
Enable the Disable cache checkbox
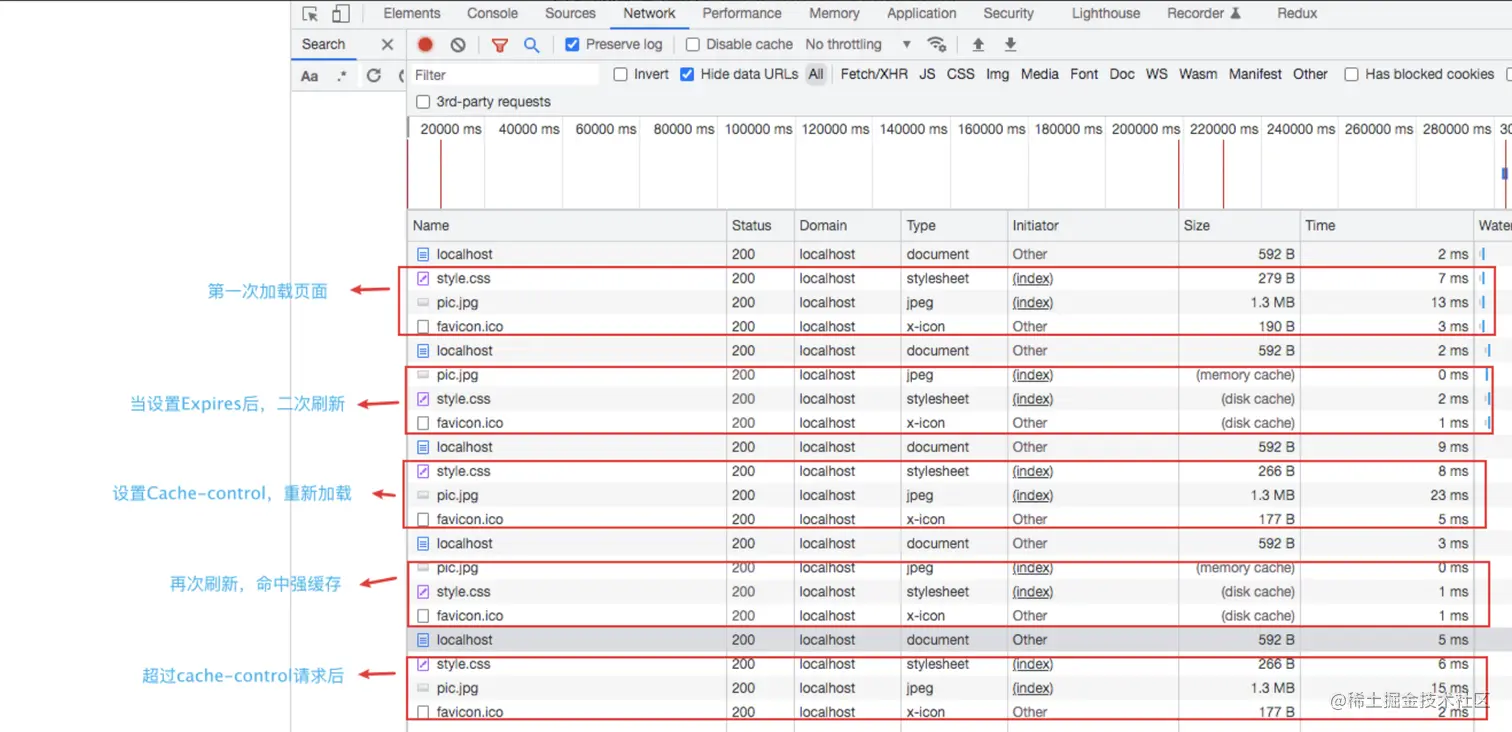point(692,44)
